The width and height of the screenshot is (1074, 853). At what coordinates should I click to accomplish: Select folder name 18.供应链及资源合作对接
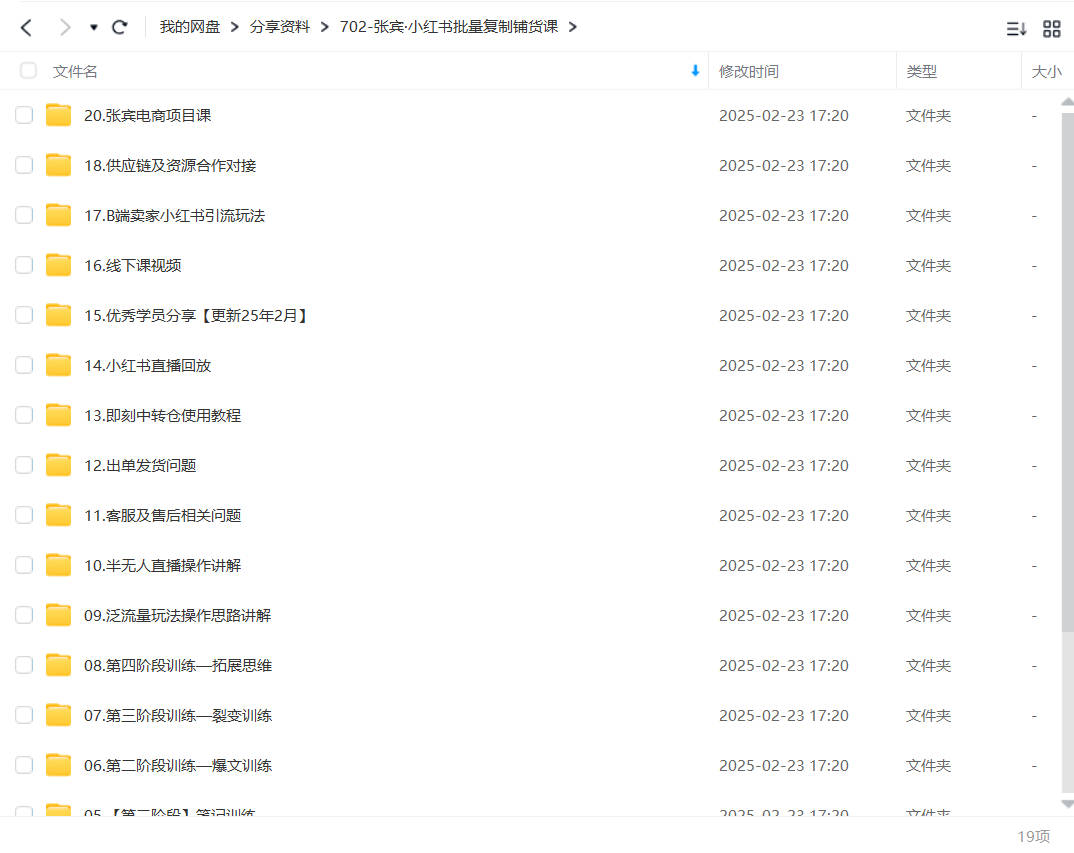[170, 166]
